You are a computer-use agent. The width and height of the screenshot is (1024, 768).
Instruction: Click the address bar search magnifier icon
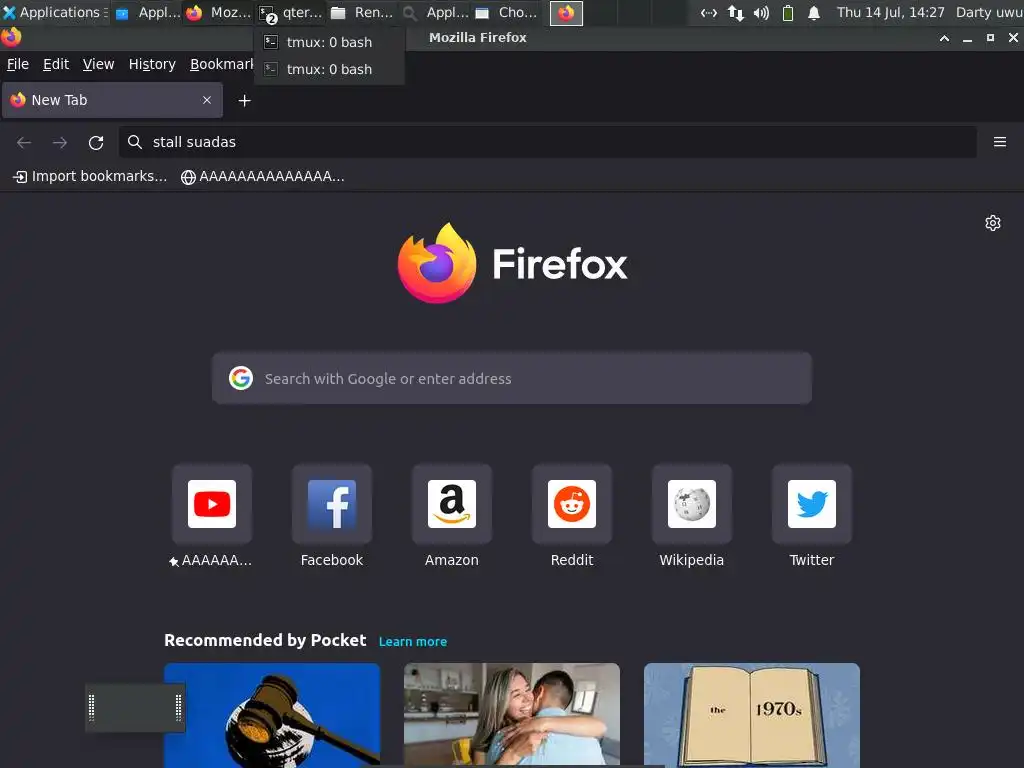point(135,142)
